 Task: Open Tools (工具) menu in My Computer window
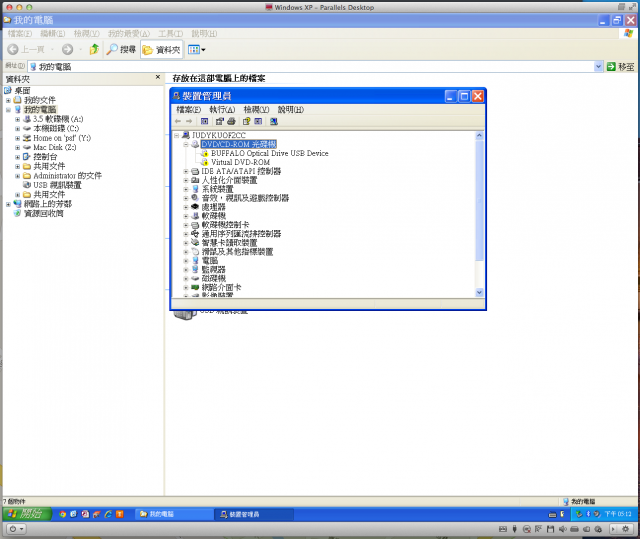(170, 33)
